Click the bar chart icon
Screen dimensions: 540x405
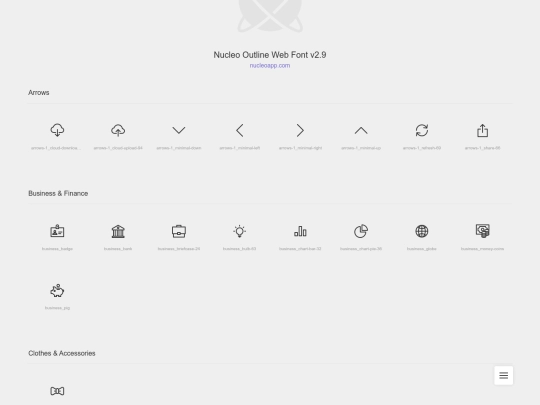click(300, 231)
